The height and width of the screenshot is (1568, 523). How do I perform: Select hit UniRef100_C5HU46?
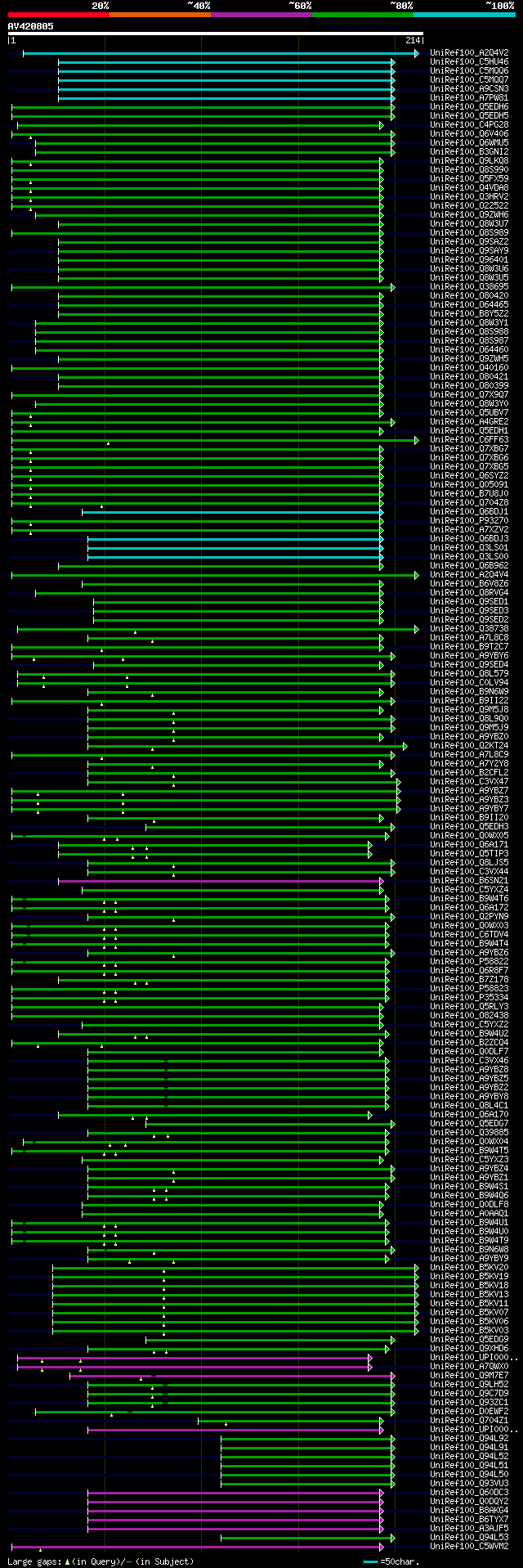(x=469, y=61)
